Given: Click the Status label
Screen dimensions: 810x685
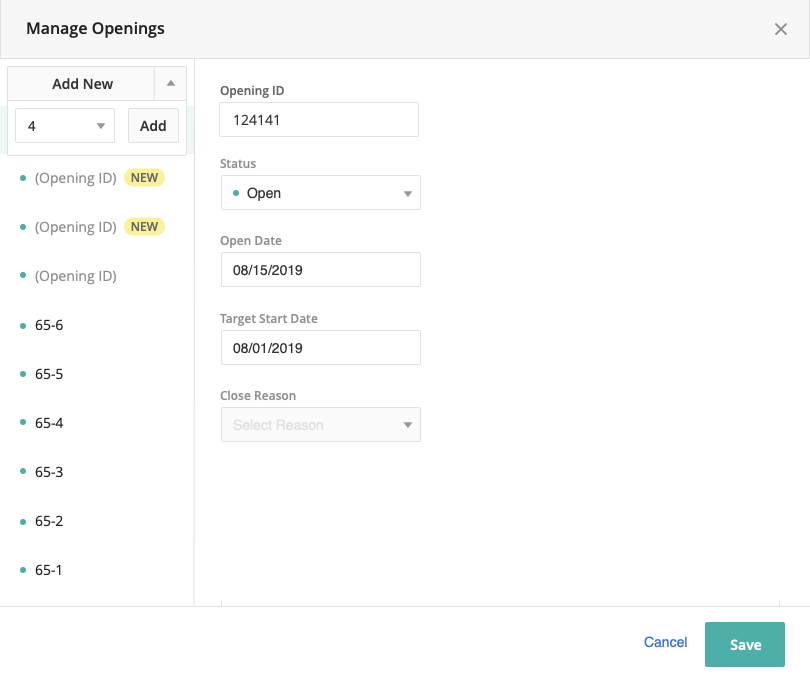Looking at the screenshot, I should pos(238,164).
